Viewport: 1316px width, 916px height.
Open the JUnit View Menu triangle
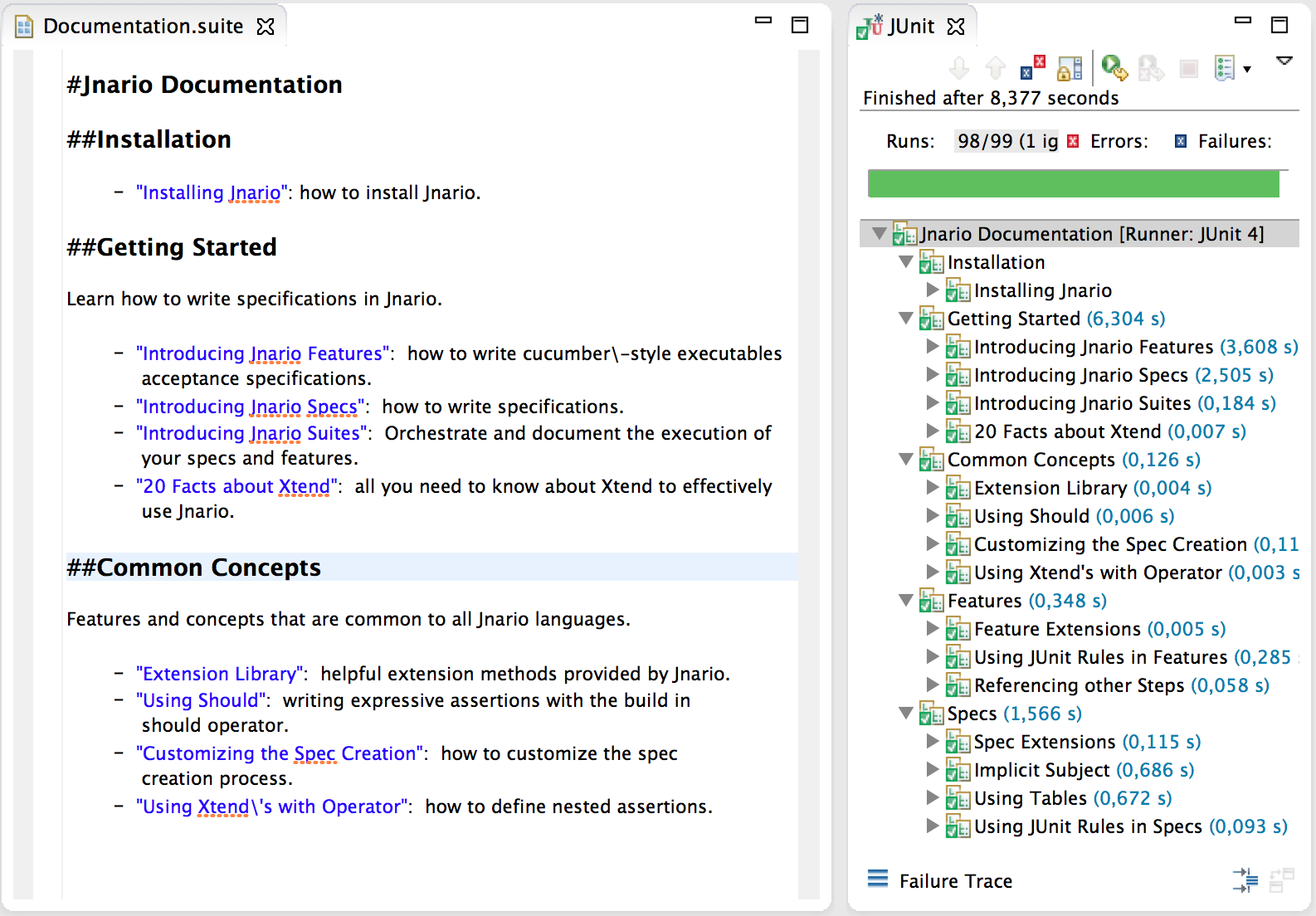1284,61
